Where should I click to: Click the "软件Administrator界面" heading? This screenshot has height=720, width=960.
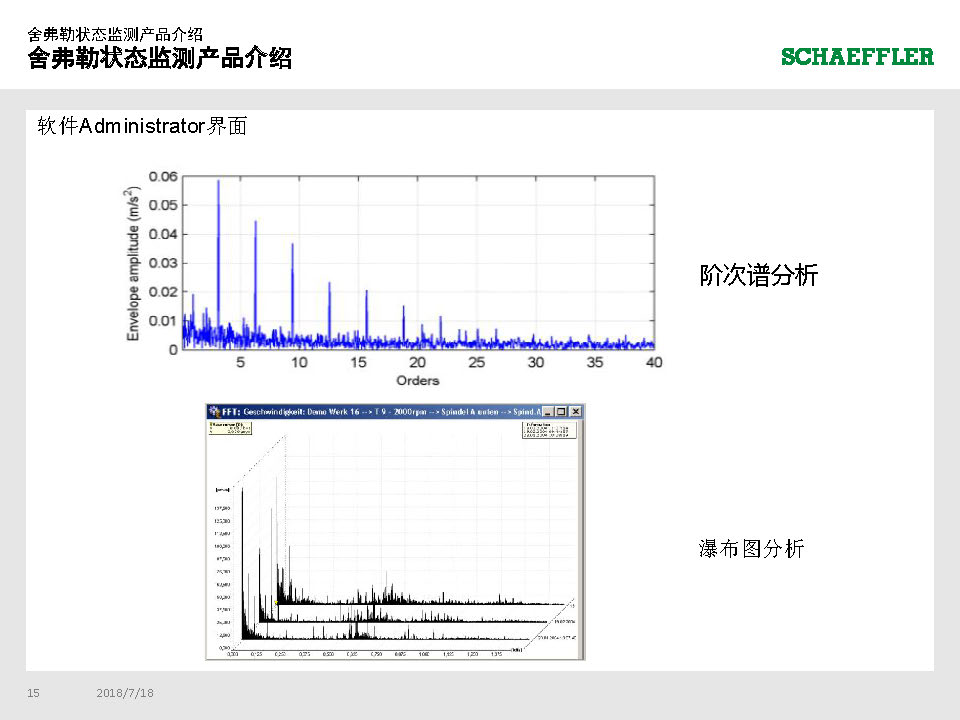142,126
